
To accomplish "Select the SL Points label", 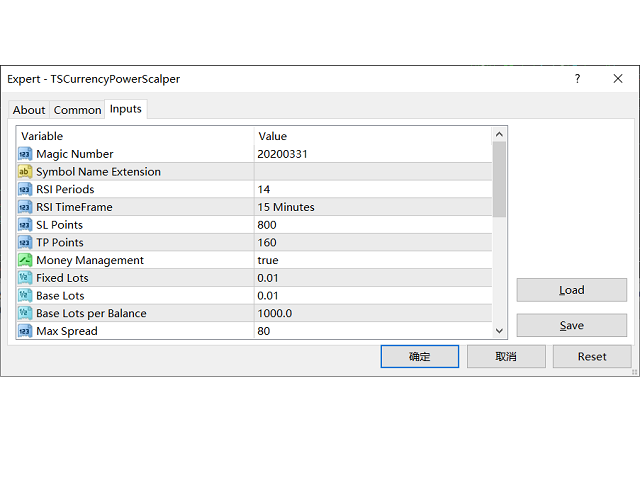I will [x=60, y=225].
